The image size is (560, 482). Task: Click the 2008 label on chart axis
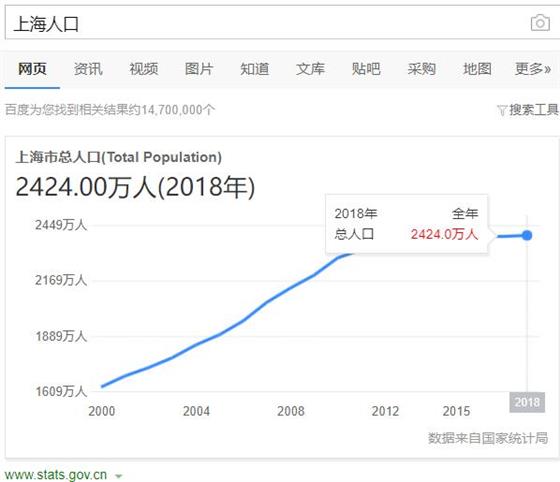[291, 411]
